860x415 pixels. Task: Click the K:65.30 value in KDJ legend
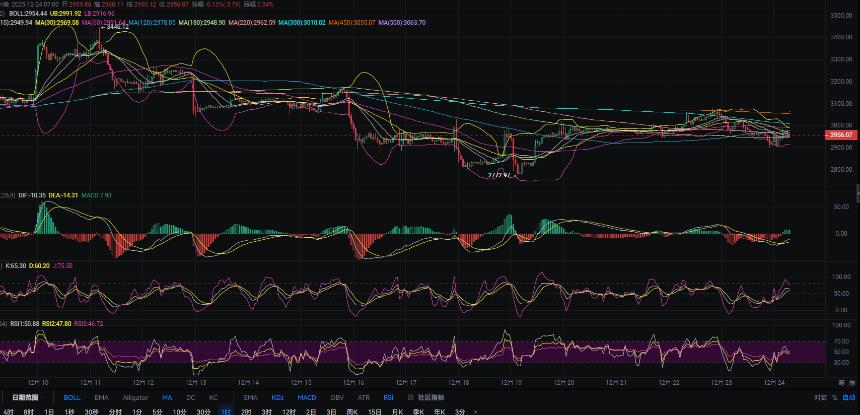tap(16, 265)
